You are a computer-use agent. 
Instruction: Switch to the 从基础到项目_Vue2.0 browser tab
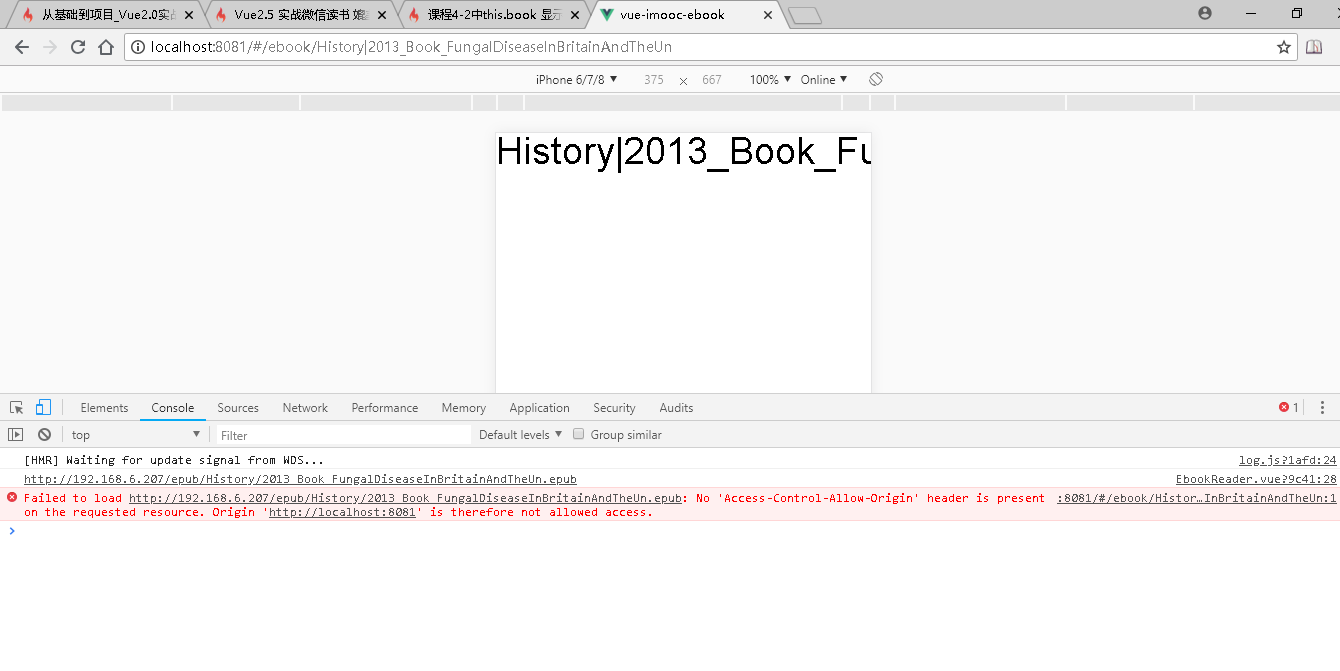[x=108, y=15]
